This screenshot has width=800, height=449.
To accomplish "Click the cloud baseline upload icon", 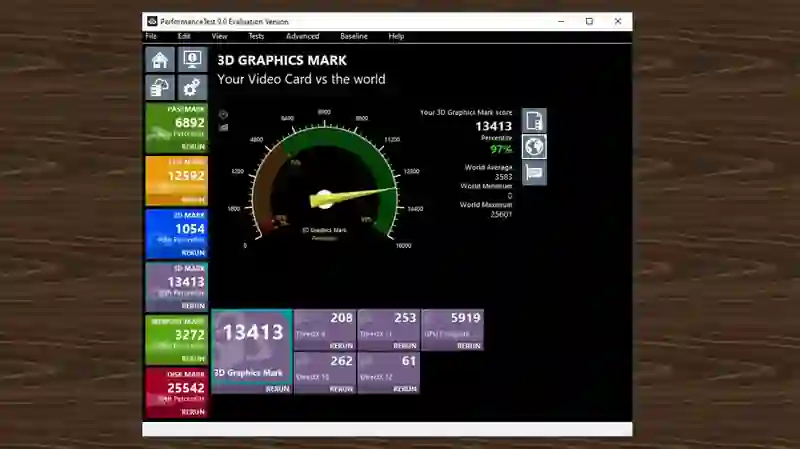I will [160, 88].
